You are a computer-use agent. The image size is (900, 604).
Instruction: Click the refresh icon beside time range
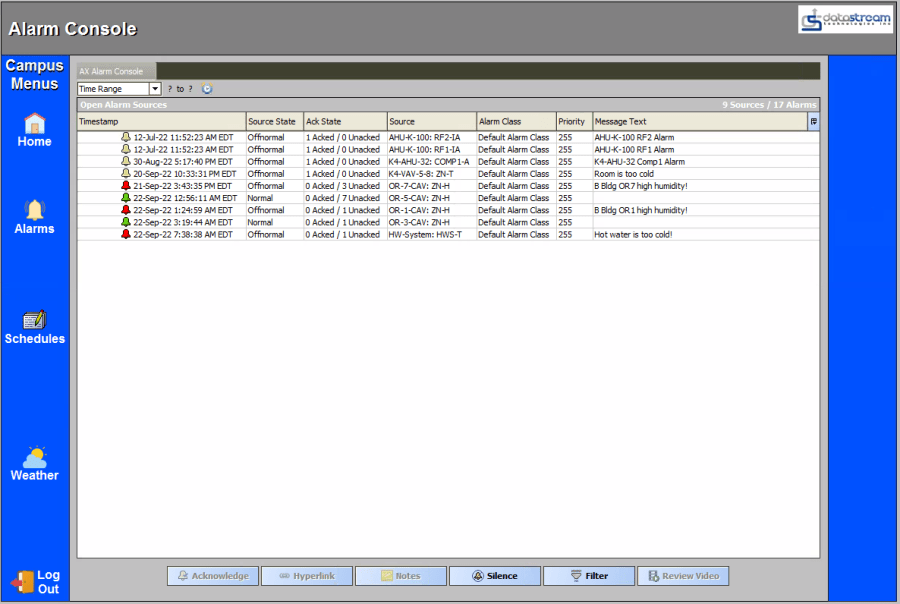pyautogui.click(x=207, y=89)
